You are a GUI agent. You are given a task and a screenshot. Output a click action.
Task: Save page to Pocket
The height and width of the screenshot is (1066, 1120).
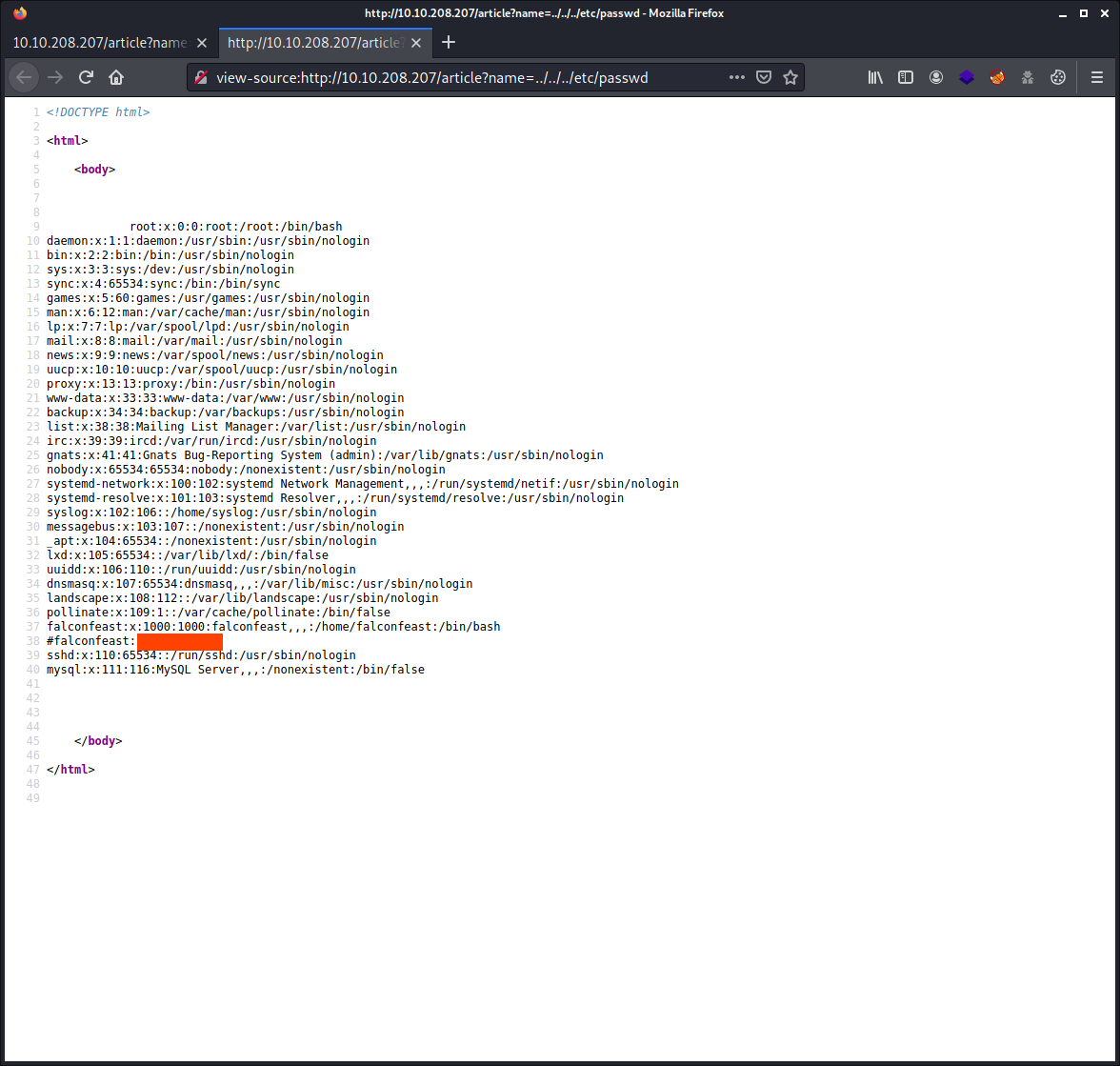point(764,77)
